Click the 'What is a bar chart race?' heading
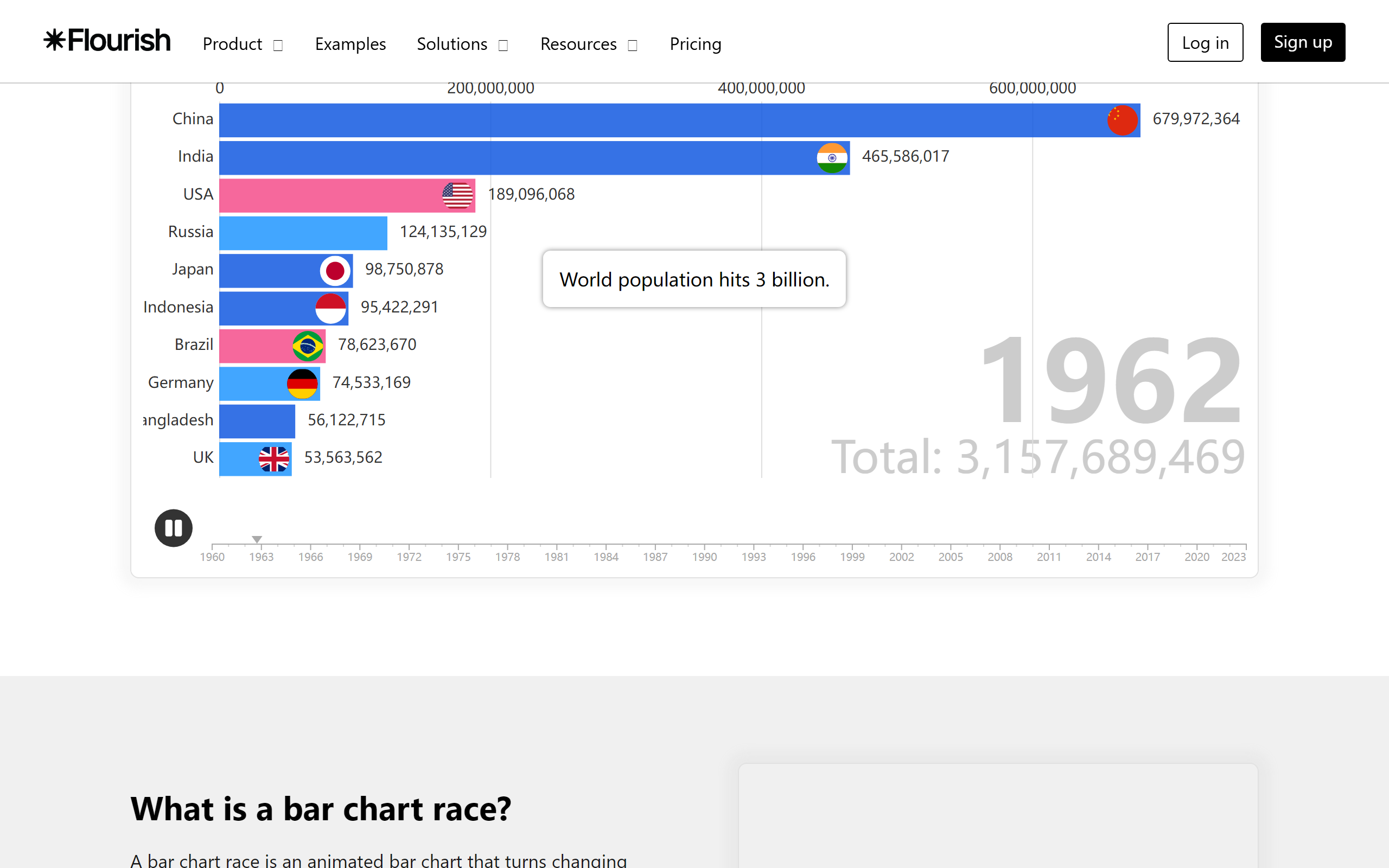Screen dimensions: 1389x868 [320, 809]
